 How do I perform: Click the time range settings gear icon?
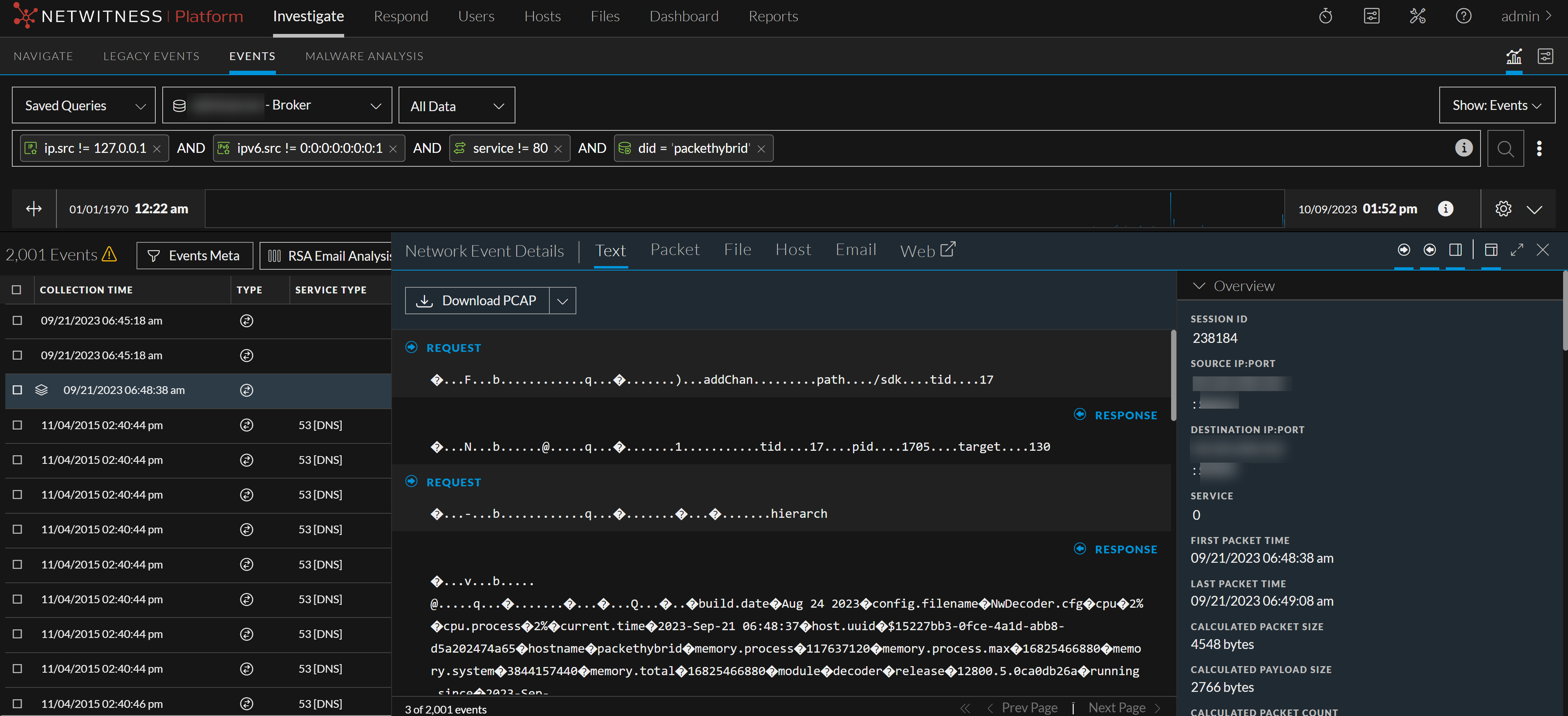coord(1503,209)
